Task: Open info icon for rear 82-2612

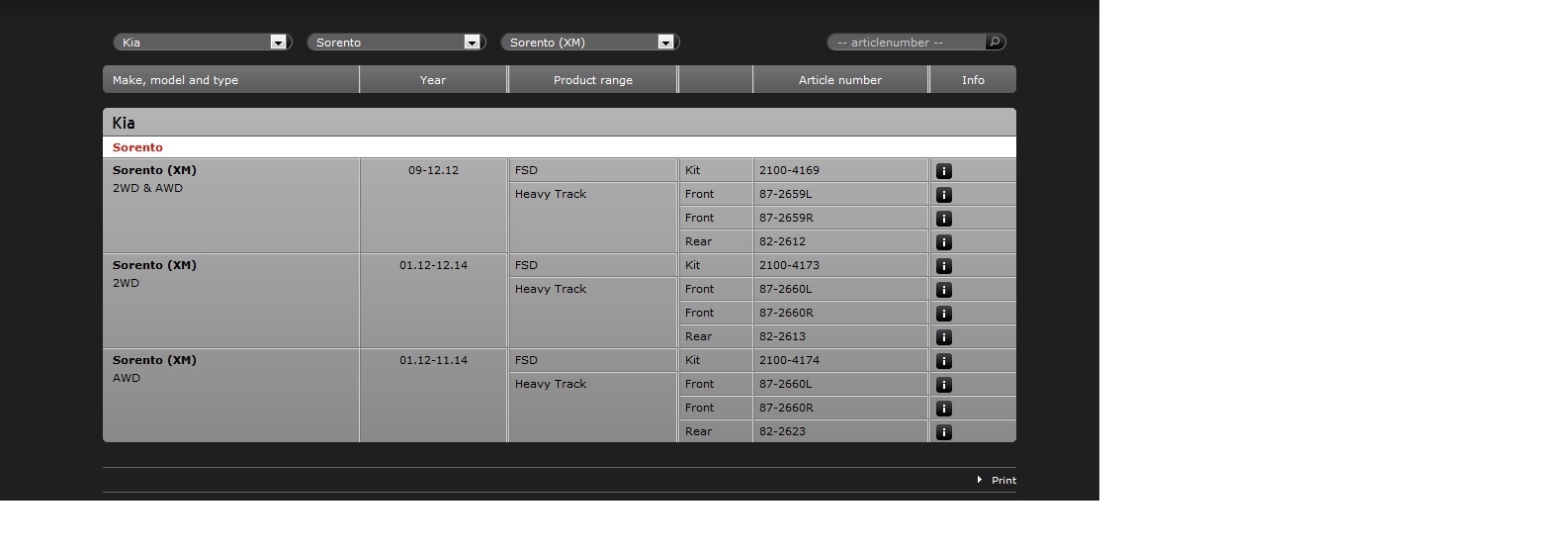Action: (943, 242)
